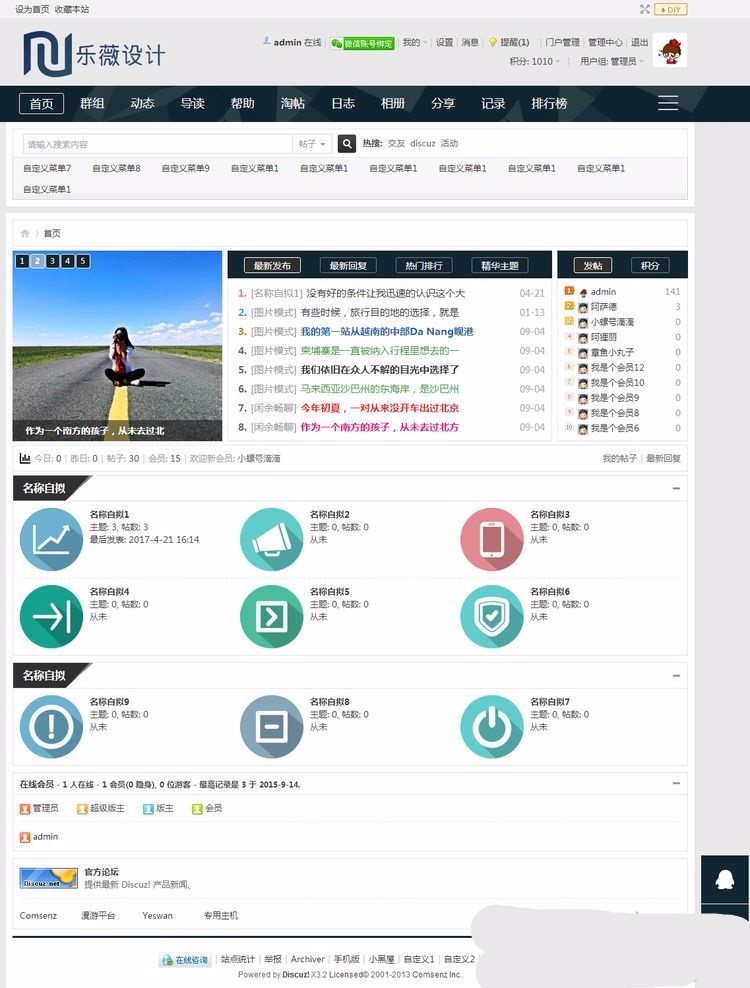Screen dimensions: 750x988
Task: Open the 名称自拟1 chart forum icon
Action: point(51,539)
